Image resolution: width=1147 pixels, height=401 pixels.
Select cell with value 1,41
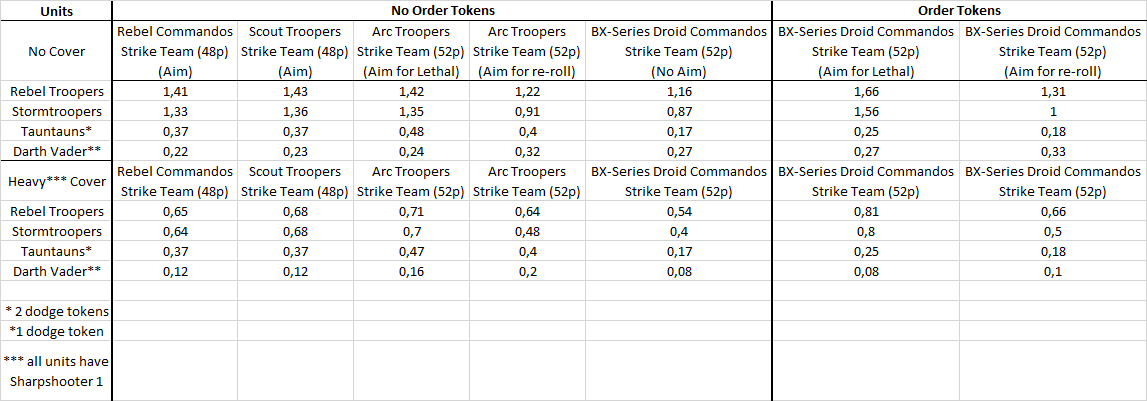174,91
